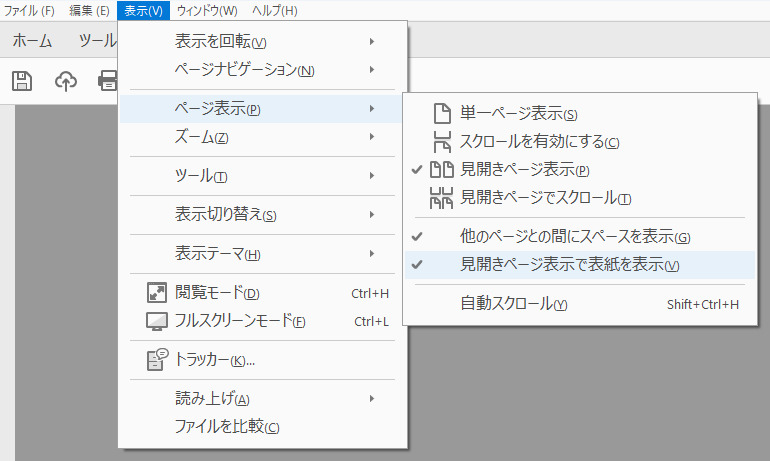Open the Tracker icon entry
Viewport: 770px width, 461px height.
click(157, 359)
